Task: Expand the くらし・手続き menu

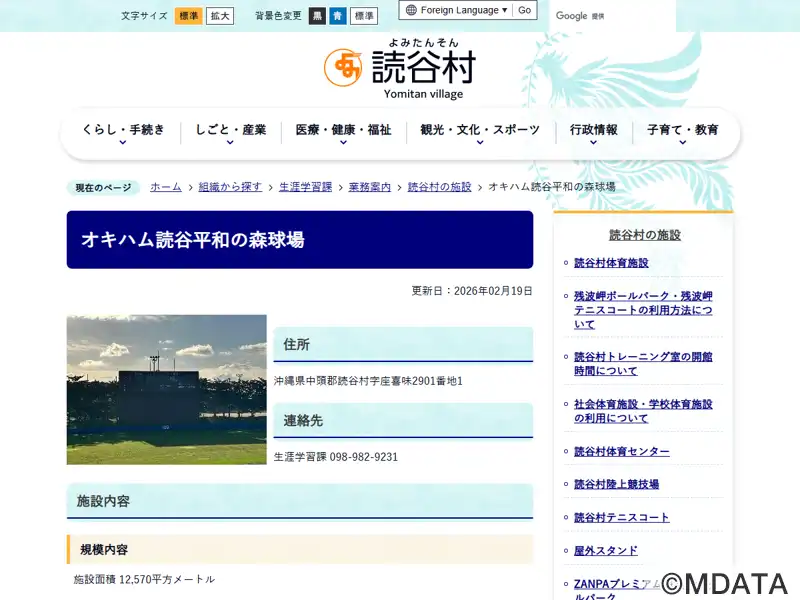Action: pyautogui.click(x=122, y=132)
